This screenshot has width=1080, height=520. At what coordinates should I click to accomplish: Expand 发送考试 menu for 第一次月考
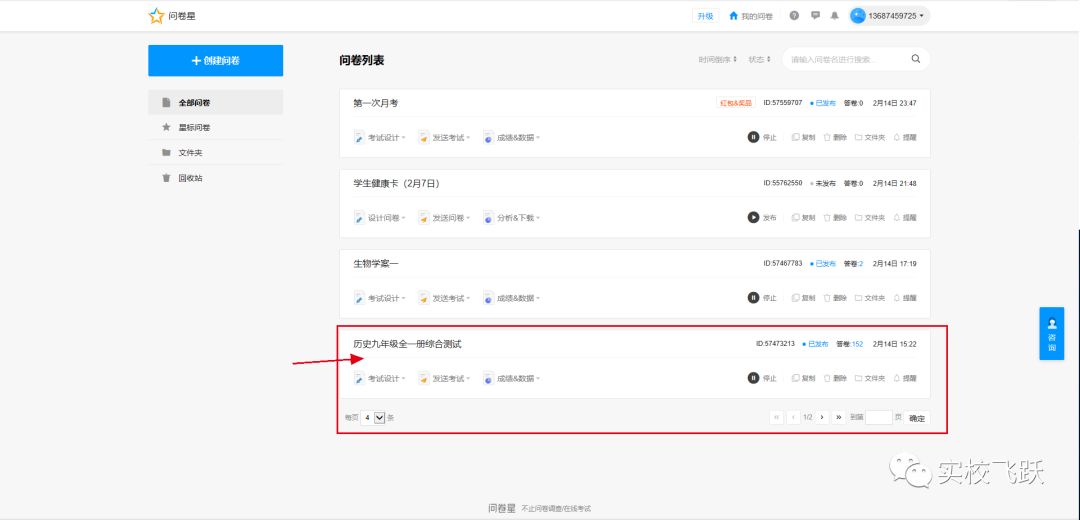click(x=444, y=137)
